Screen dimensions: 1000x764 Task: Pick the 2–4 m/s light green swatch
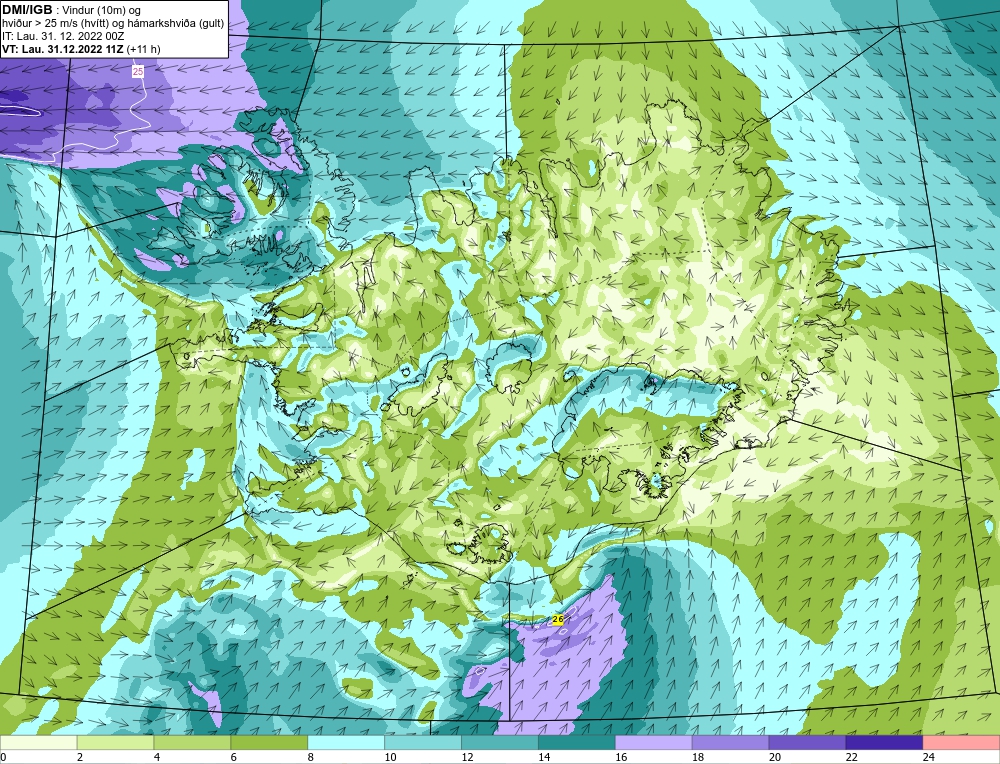point(115,742)
